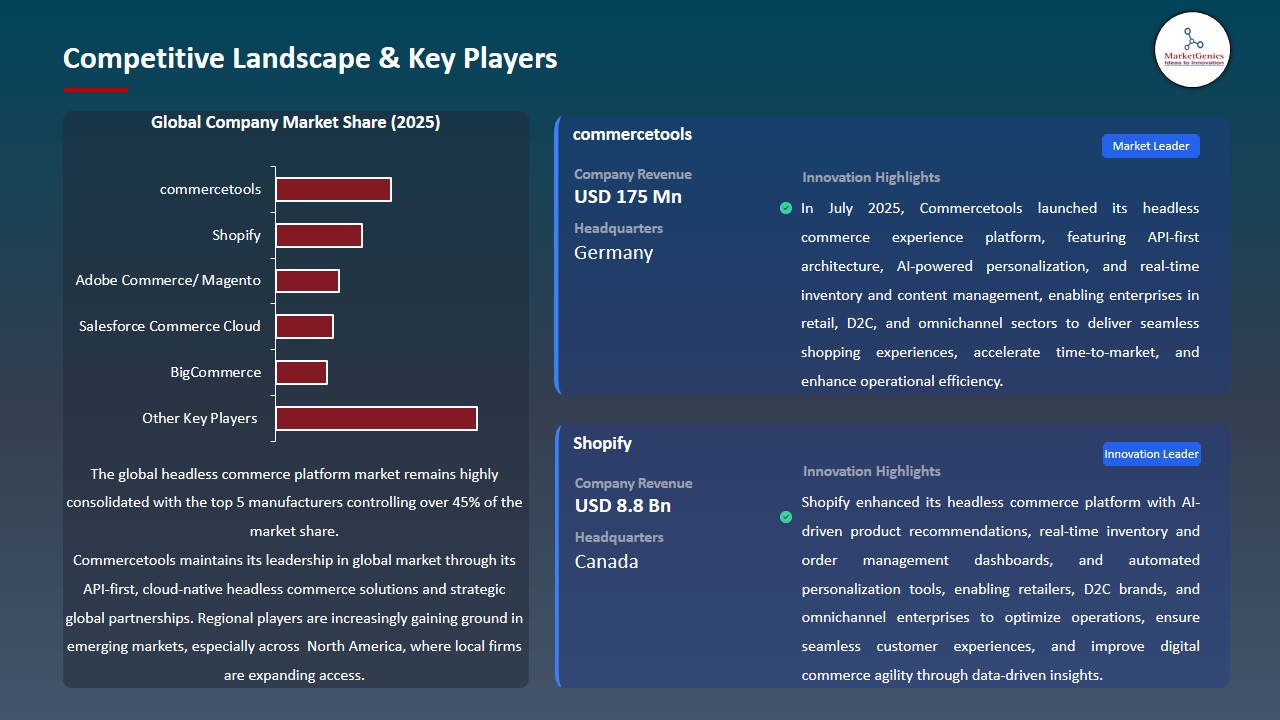Expand the Innovation Highlights section for commercetools
1280x720 pixels.
[870, 177]
